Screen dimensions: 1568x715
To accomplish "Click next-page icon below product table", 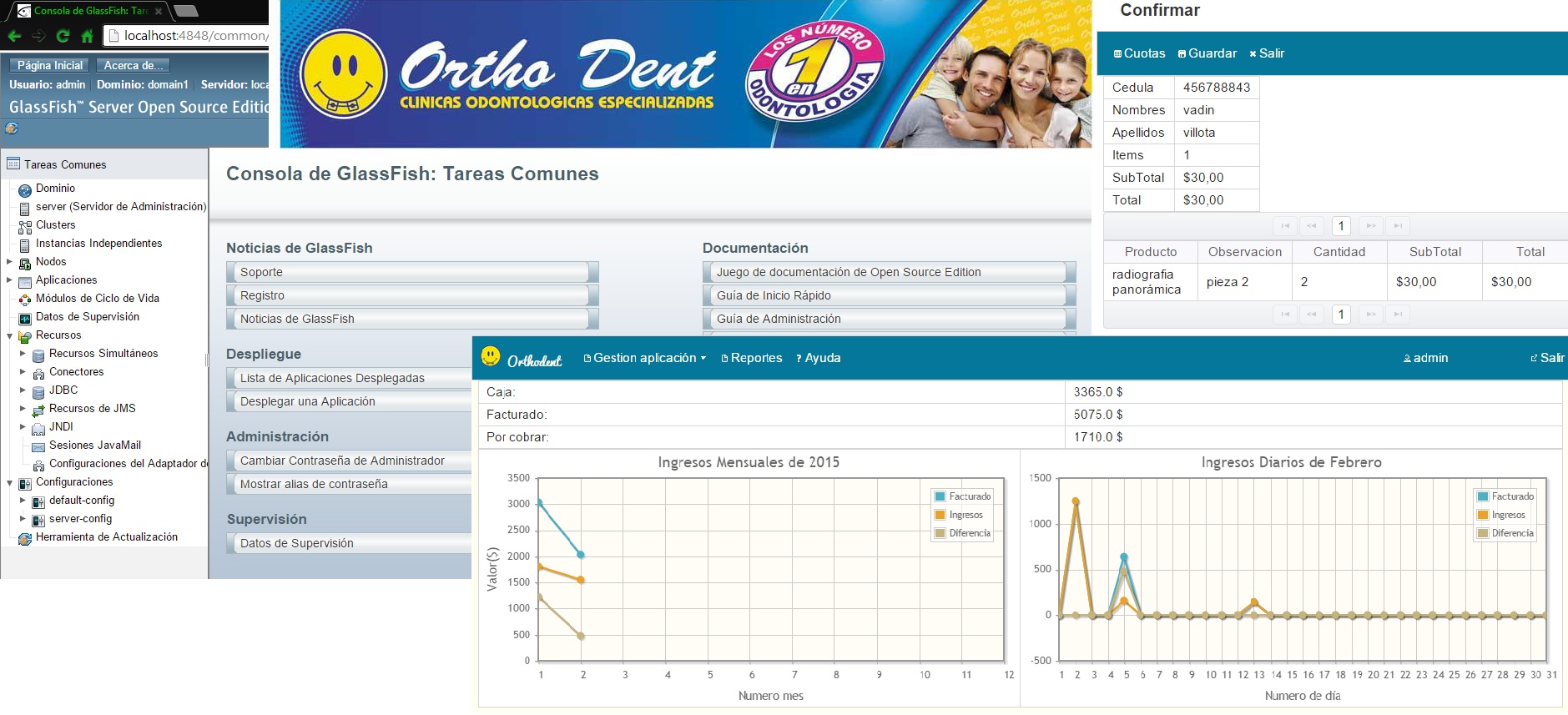I will pos(1370,315).
